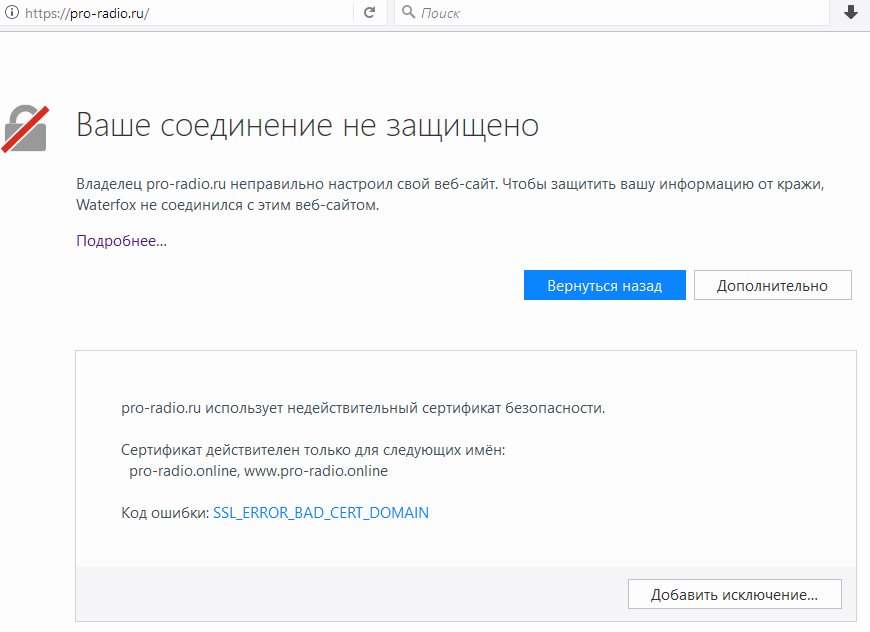The height and width of the screenshot is (632, 870).
Task: Open the Подробнее… link
Action: 122,241
